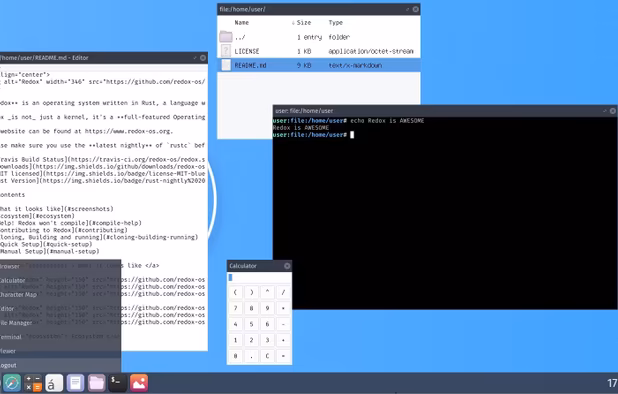Viewport: 618px width, 394px height.
Task: Tap the 9 key on the calculator
Action: pyautogui.click(x=267, y=308)
